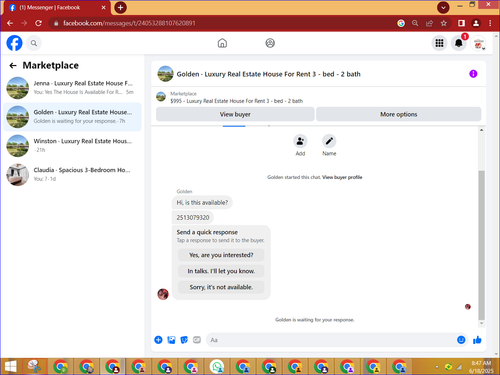
Task: Open Chrome three-dot menu
Action: coord(490,23)
